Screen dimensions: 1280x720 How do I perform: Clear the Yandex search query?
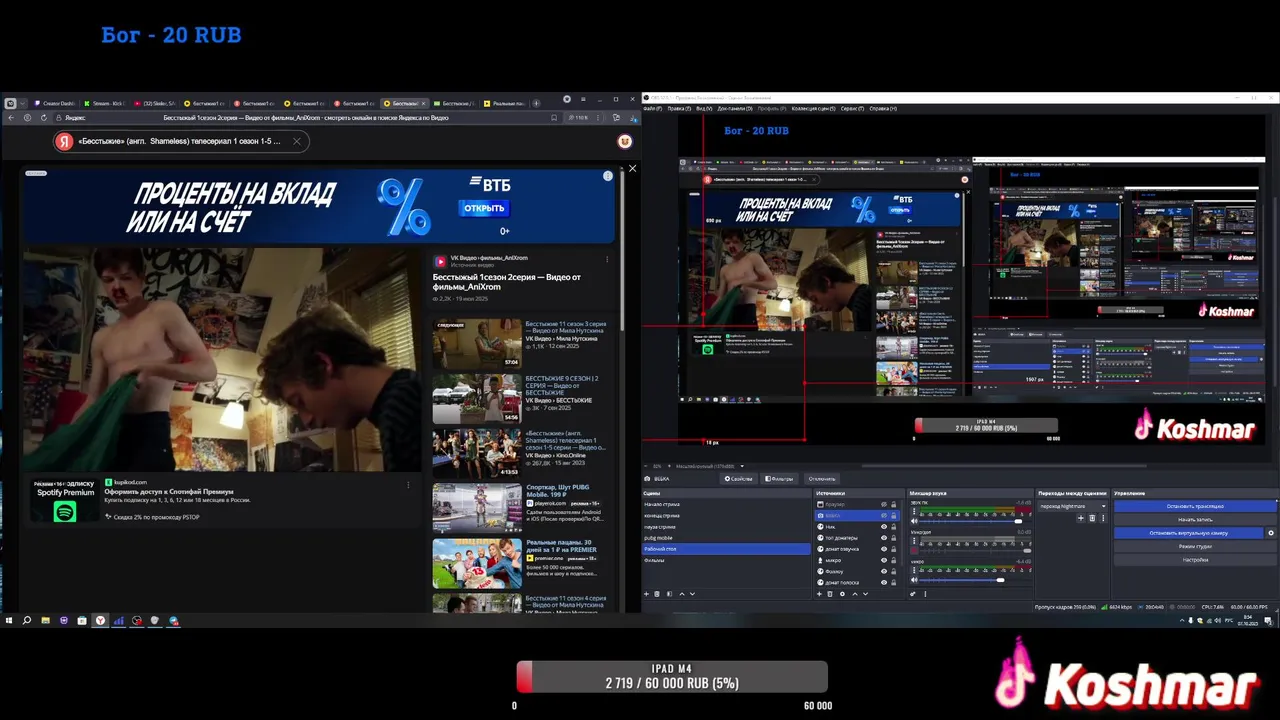pos(296,141)
